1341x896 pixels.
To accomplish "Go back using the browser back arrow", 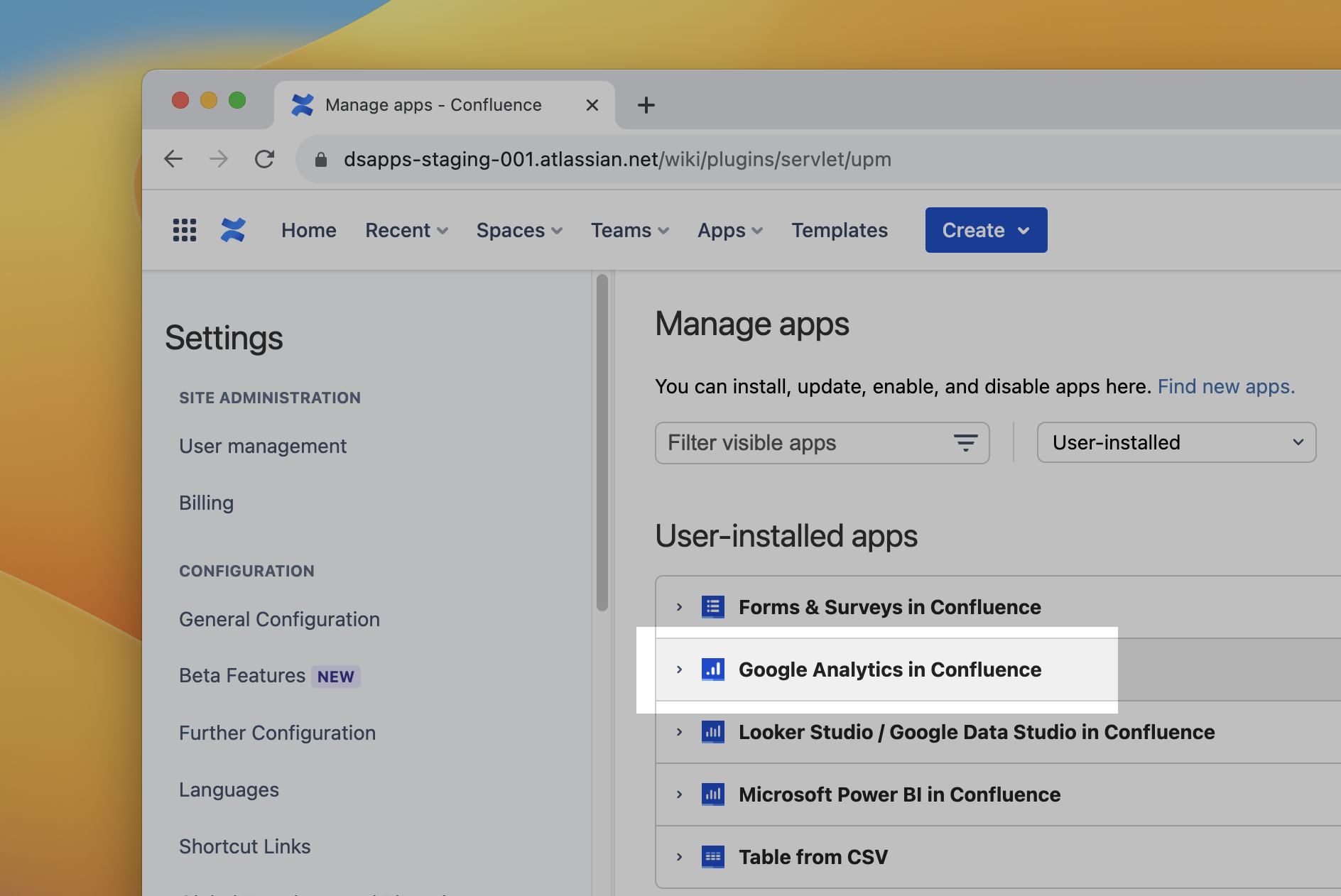I will (x=173, y=159).
